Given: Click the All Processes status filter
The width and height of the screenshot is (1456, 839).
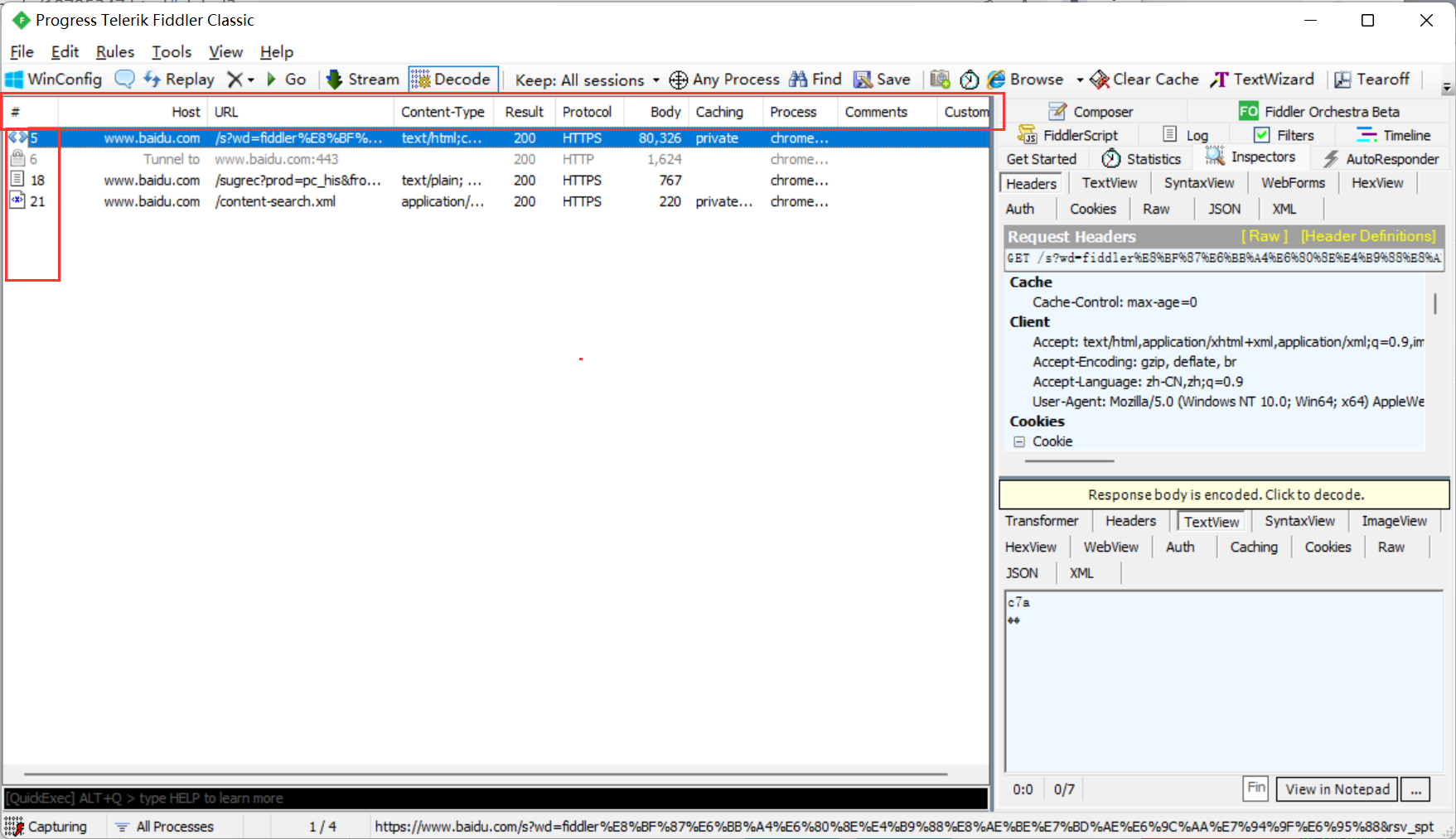Looking at the screenshot, I should point(164,827).
